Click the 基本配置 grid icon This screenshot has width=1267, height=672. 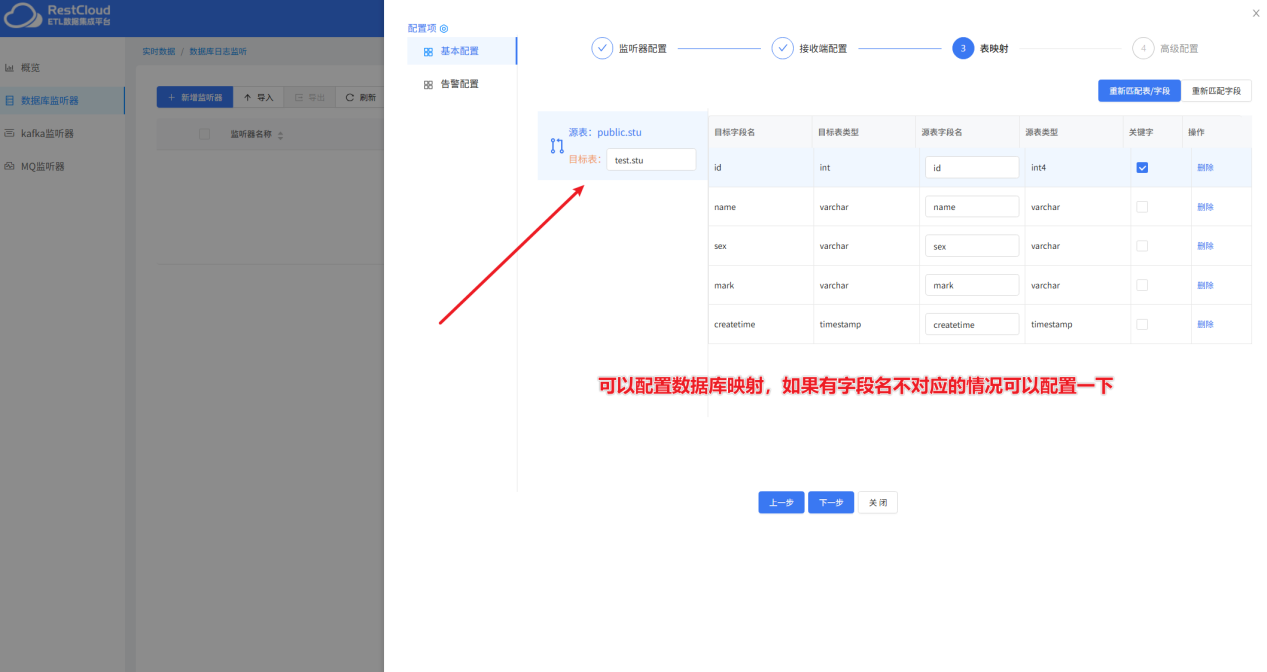[428, 52]
